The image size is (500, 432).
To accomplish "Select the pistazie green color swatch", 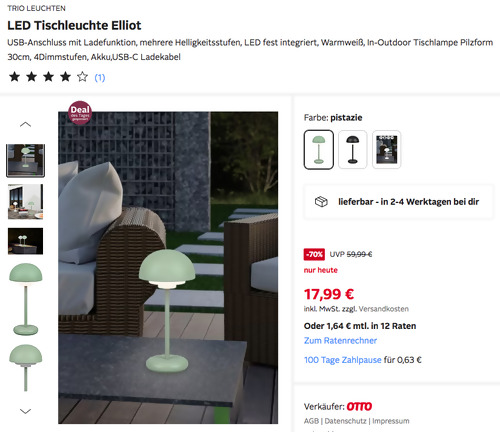I will click(x=319, y=149).
